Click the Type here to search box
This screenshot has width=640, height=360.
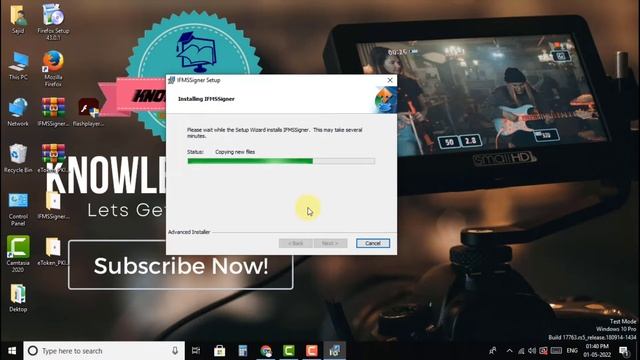click(x=104, y=351)
